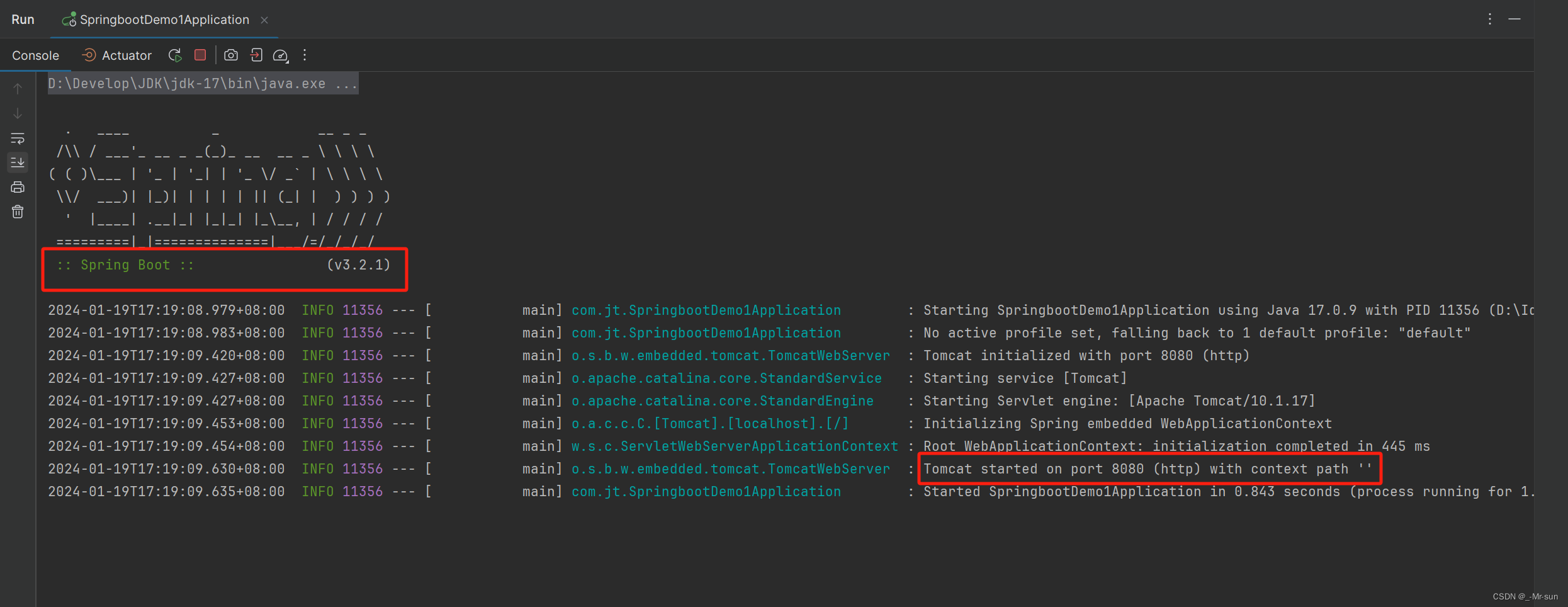Click 'Tomcat initialized with port 8080 (http)' text
This screenshot has height=607, width=1568.
[x=1086, y=356]
